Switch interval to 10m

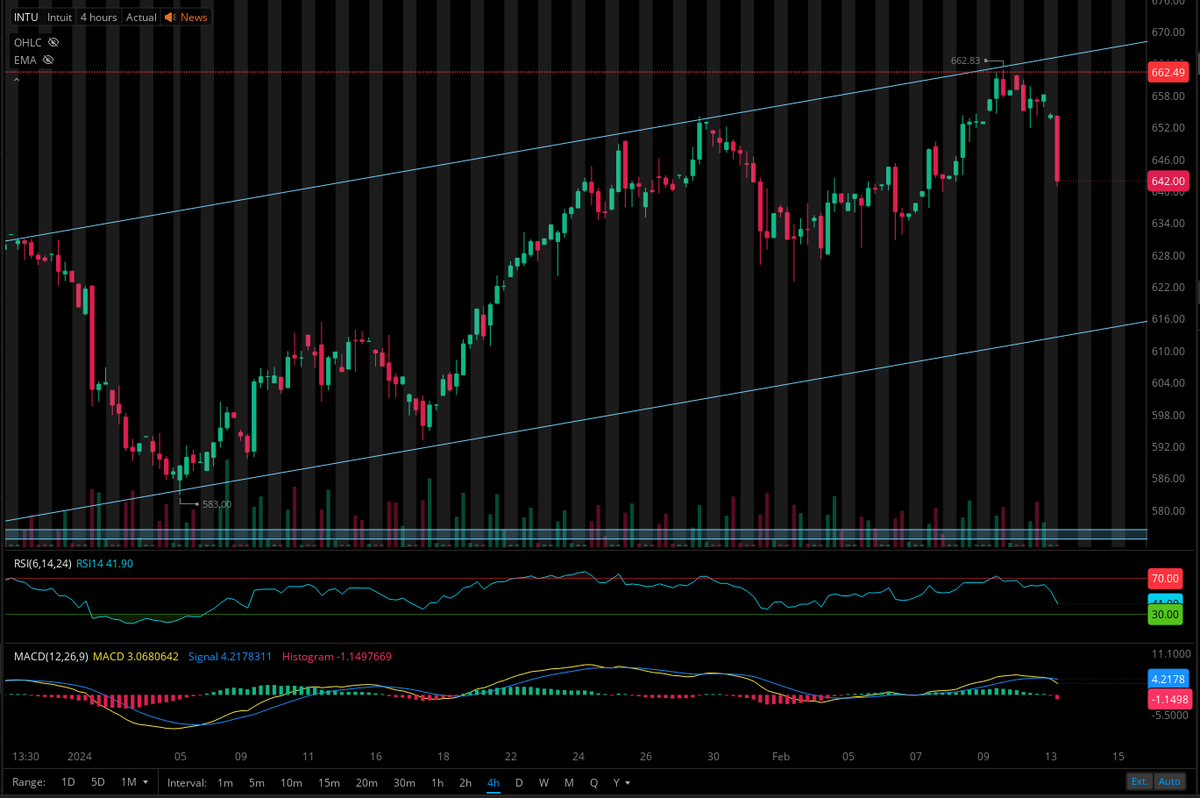pyautogui.click(x=291, y=782)
